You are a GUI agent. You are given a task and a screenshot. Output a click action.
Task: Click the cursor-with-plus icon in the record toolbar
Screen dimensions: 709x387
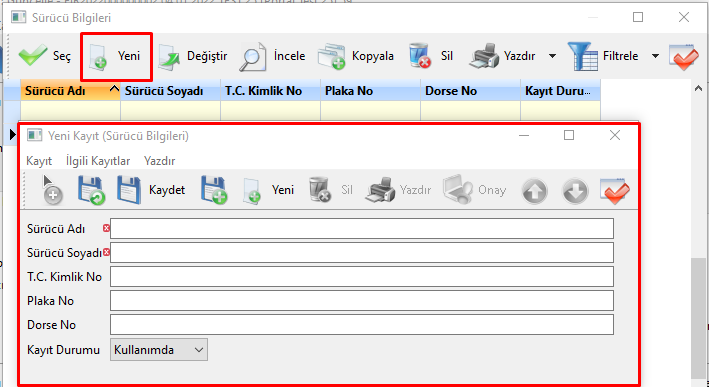[52, 190]
